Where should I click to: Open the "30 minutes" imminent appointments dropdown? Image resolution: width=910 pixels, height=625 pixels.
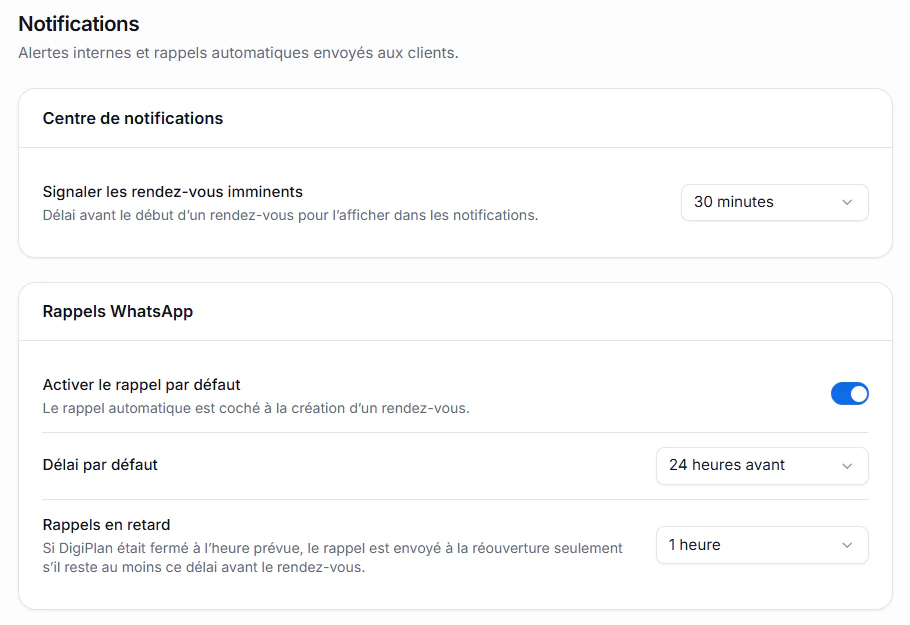point(774,203)
